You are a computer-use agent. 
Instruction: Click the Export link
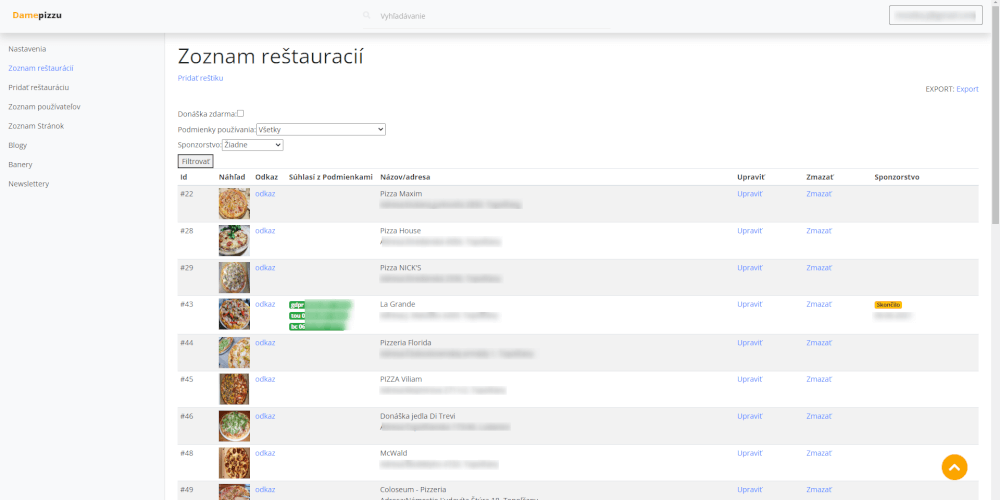coord(967,89)
